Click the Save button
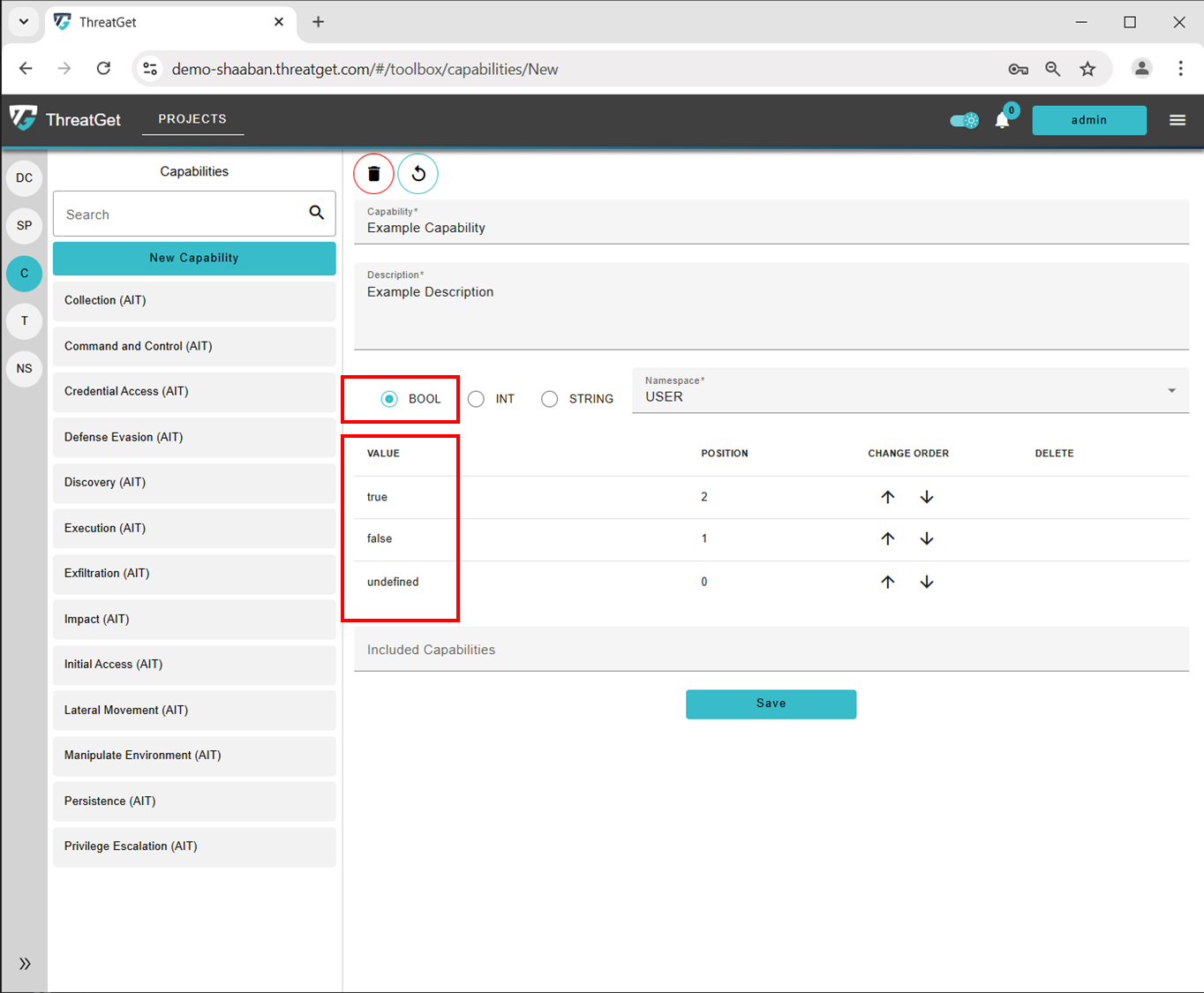This screenshot has height=993, width=1204. click(x=771, y=703)
